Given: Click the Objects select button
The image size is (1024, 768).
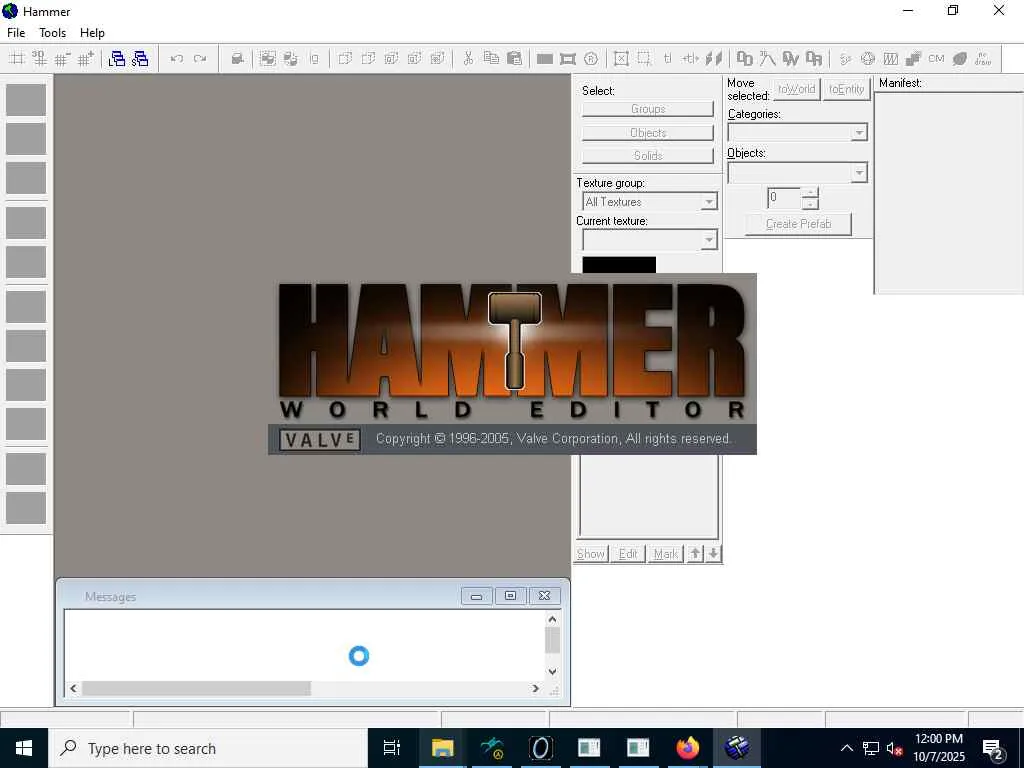Looking at the screenshot, I should pos(648,133).
